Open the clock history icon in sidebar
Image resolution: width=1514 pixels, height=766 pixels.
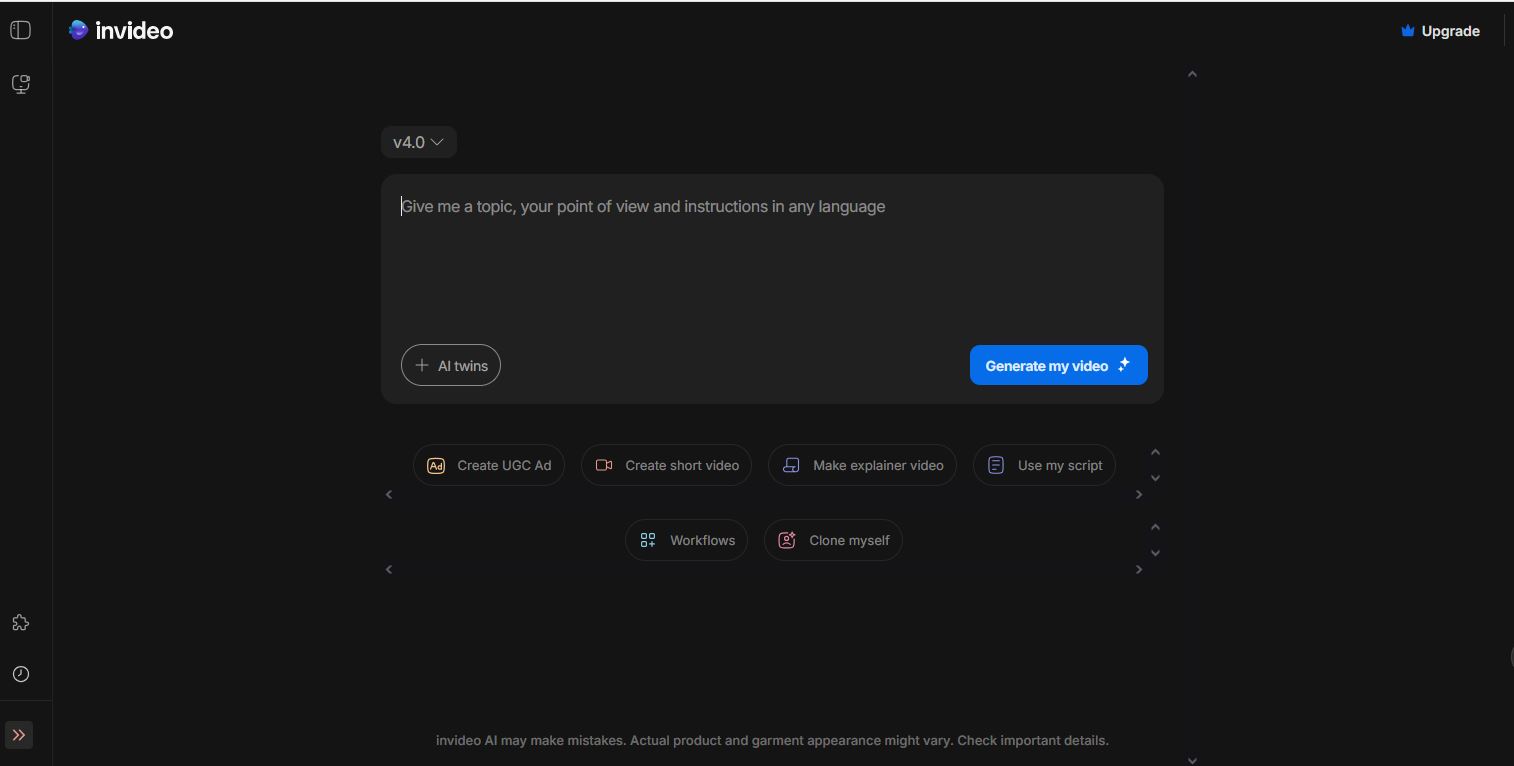(x=20, y=674)
